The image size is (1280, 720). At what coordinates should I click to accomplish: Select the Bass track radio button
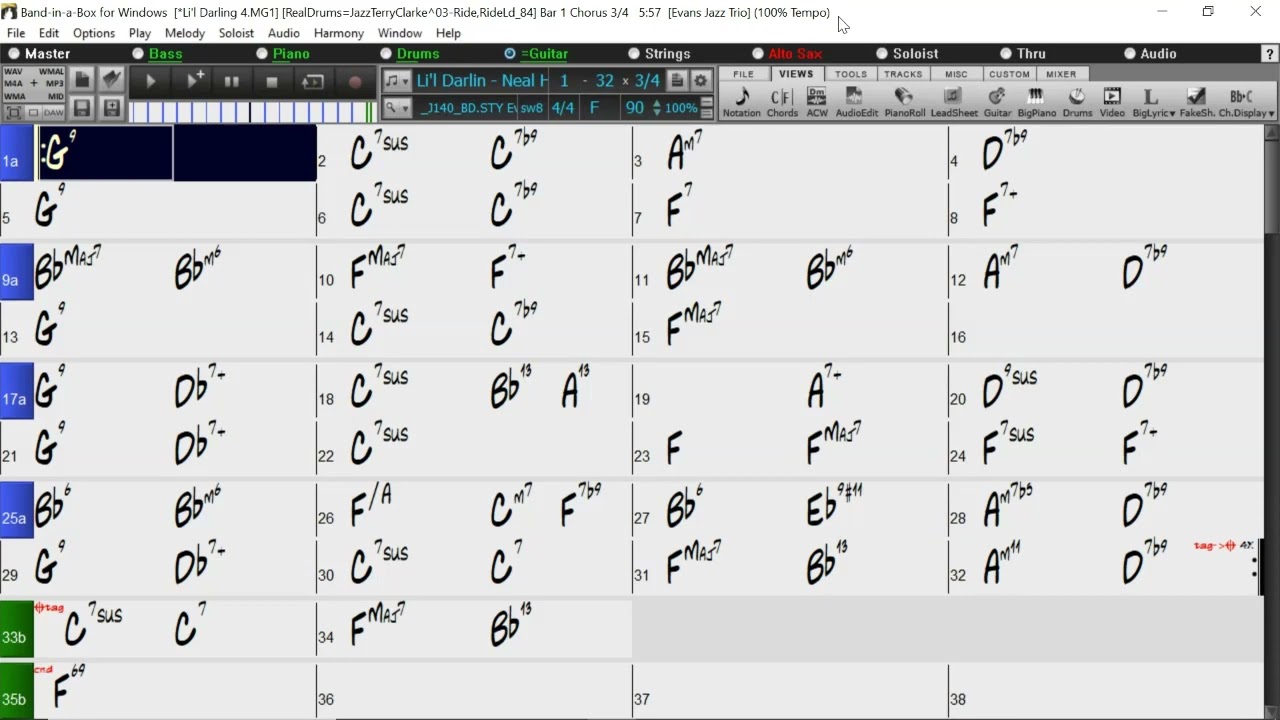[138, 54]
